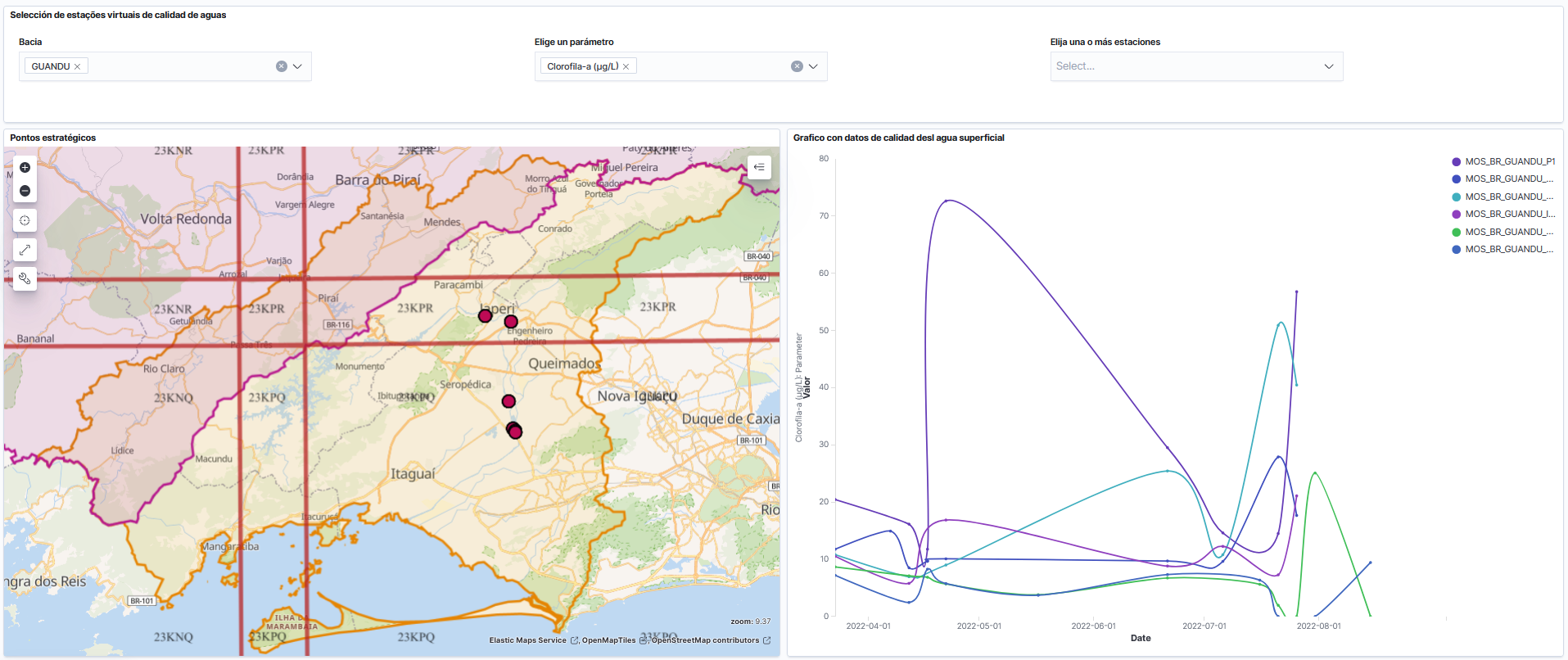This screenshot has height=660, width=1568.
Task: Click the station marker near Japeri
Action: (486, 315)
